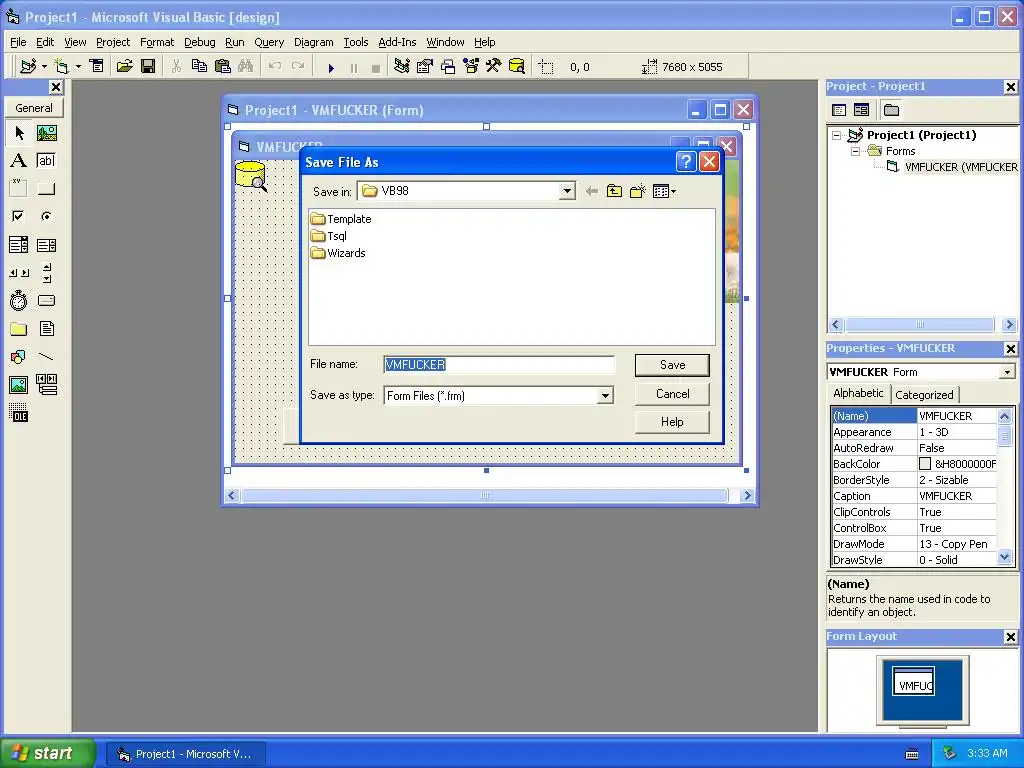
Task: Open the Properties Window toolbar icon
Action: click(x=424, y=67)
